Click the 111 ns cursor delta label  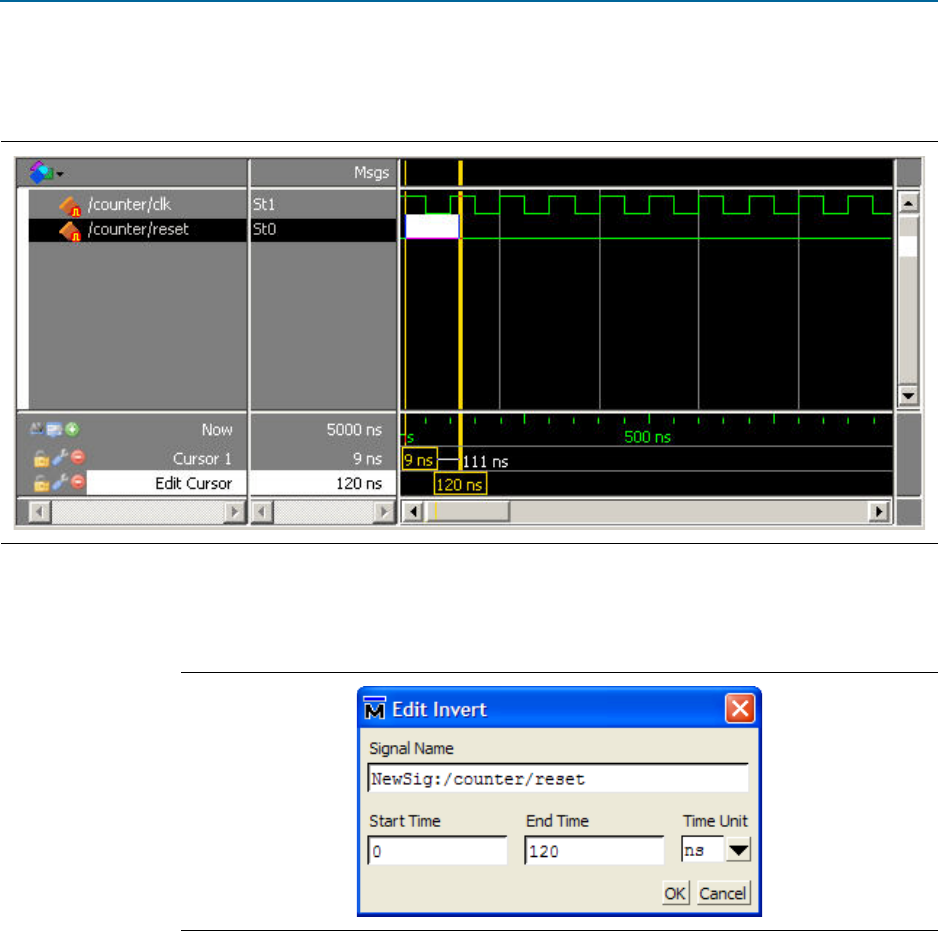[x=485, y=462]
